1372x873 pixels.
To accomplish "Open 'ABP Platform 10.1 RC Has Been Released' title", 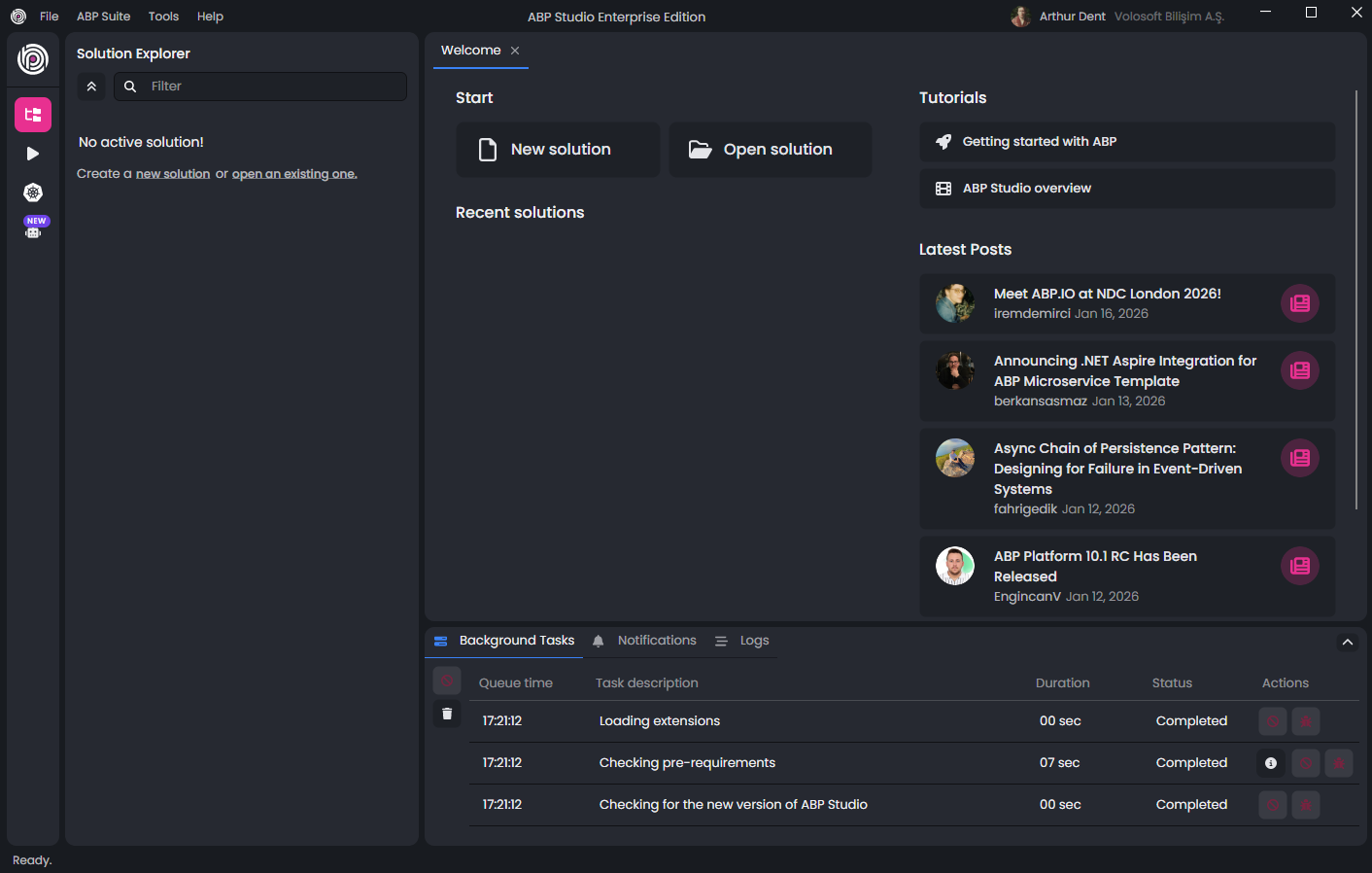I will click(x=1095, y=567).
